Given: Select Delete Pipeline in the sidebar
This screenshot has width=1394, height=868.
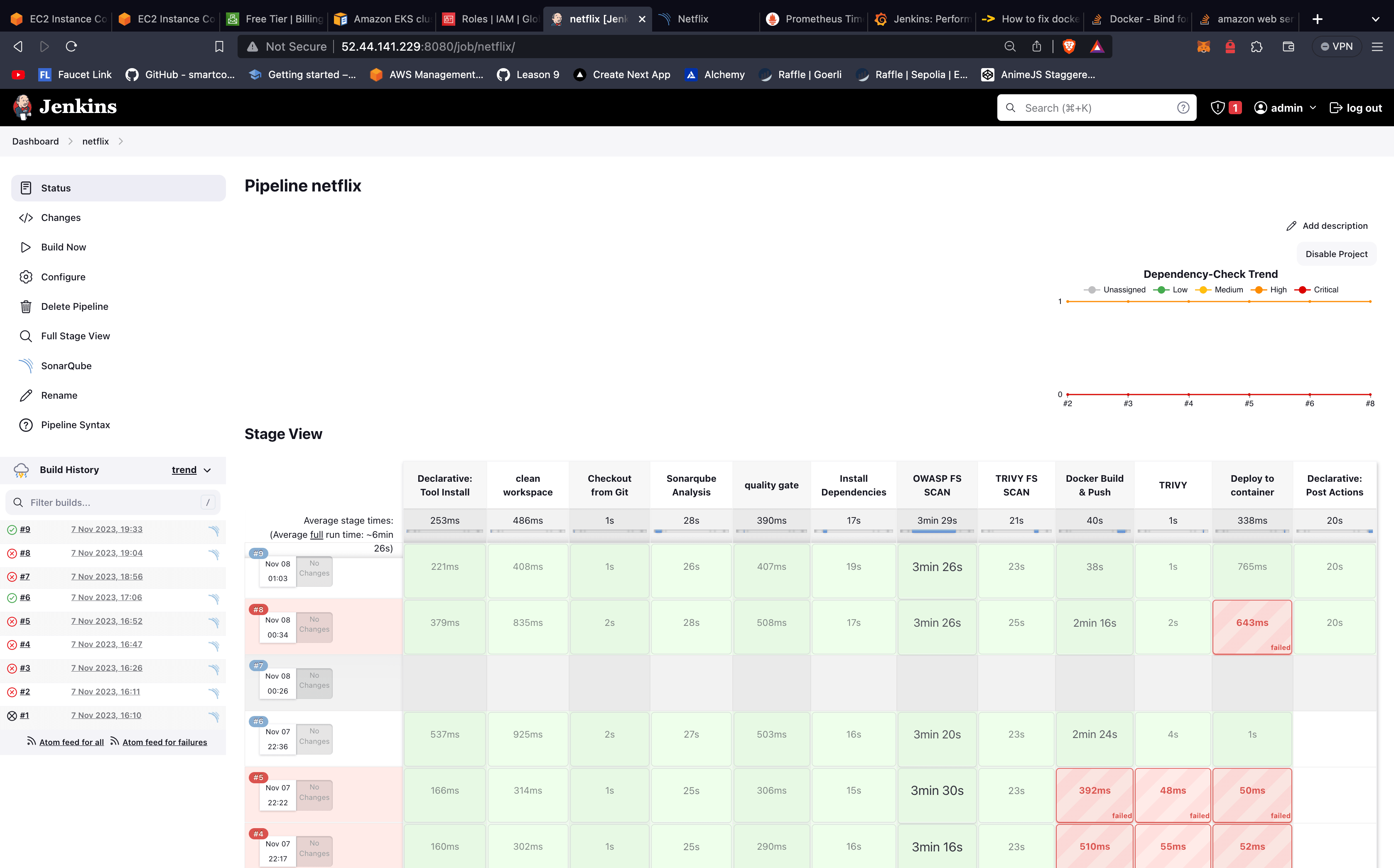Looking at the screenshot, I should pos(118,306).
